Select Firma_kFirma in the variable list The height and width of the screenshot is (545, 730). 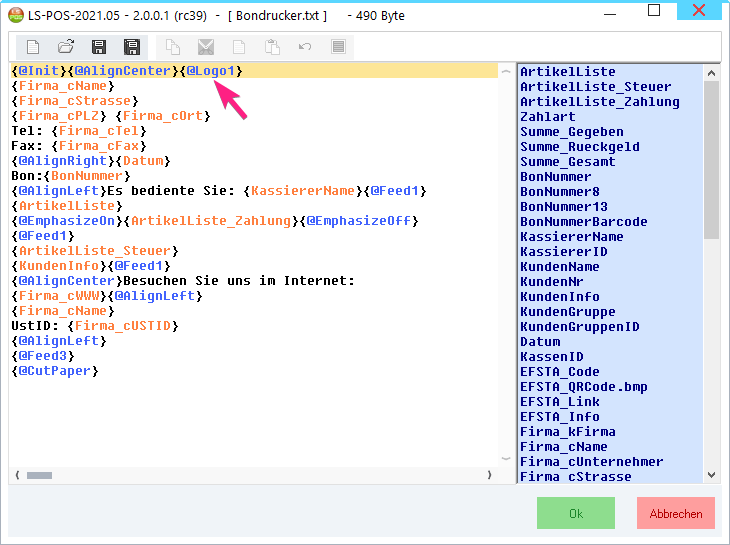(568, 432)
